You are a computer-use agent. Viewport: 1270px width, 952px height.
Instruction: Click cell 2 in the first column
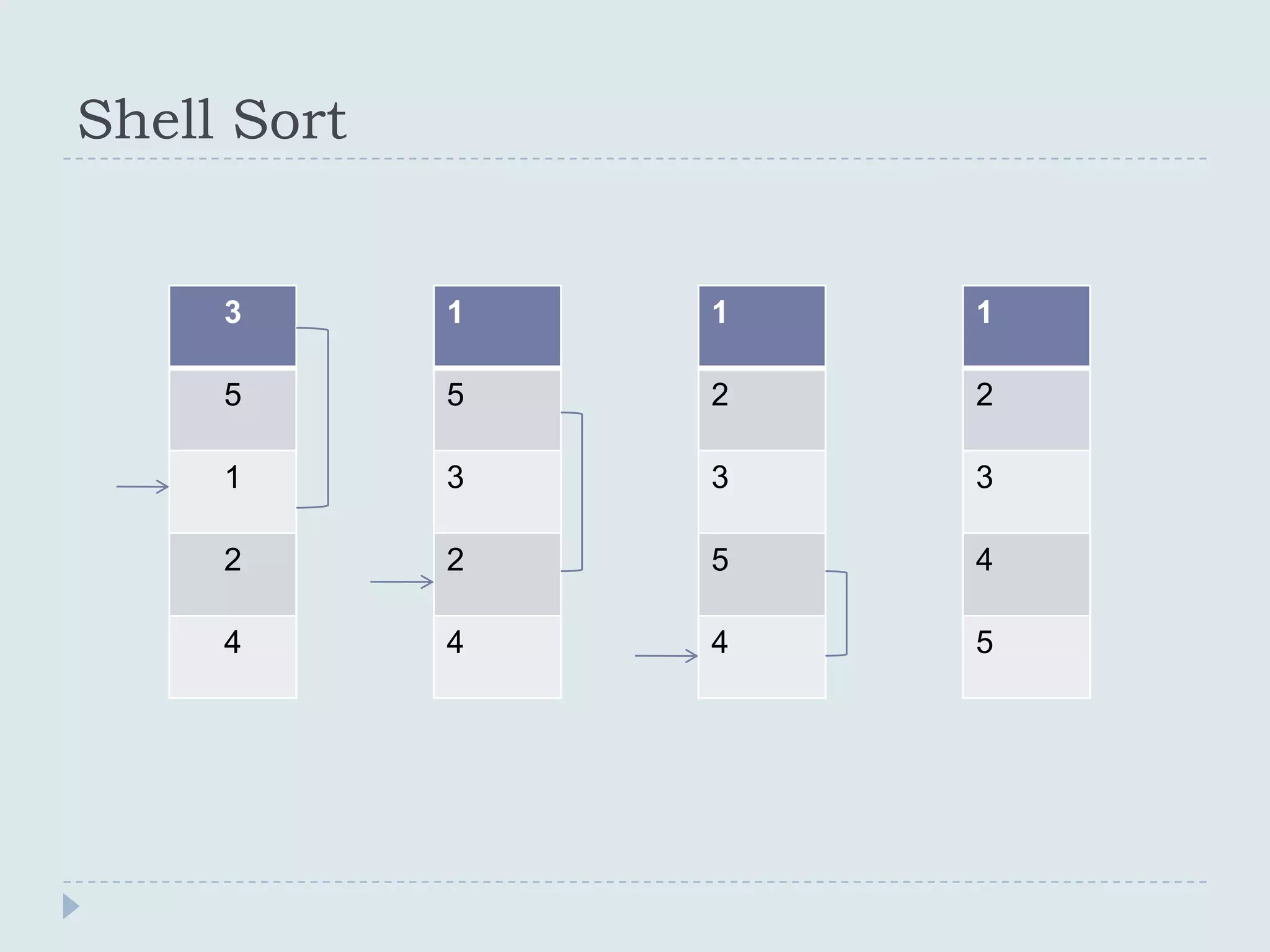pyautogui.click(x=233, y=574)
